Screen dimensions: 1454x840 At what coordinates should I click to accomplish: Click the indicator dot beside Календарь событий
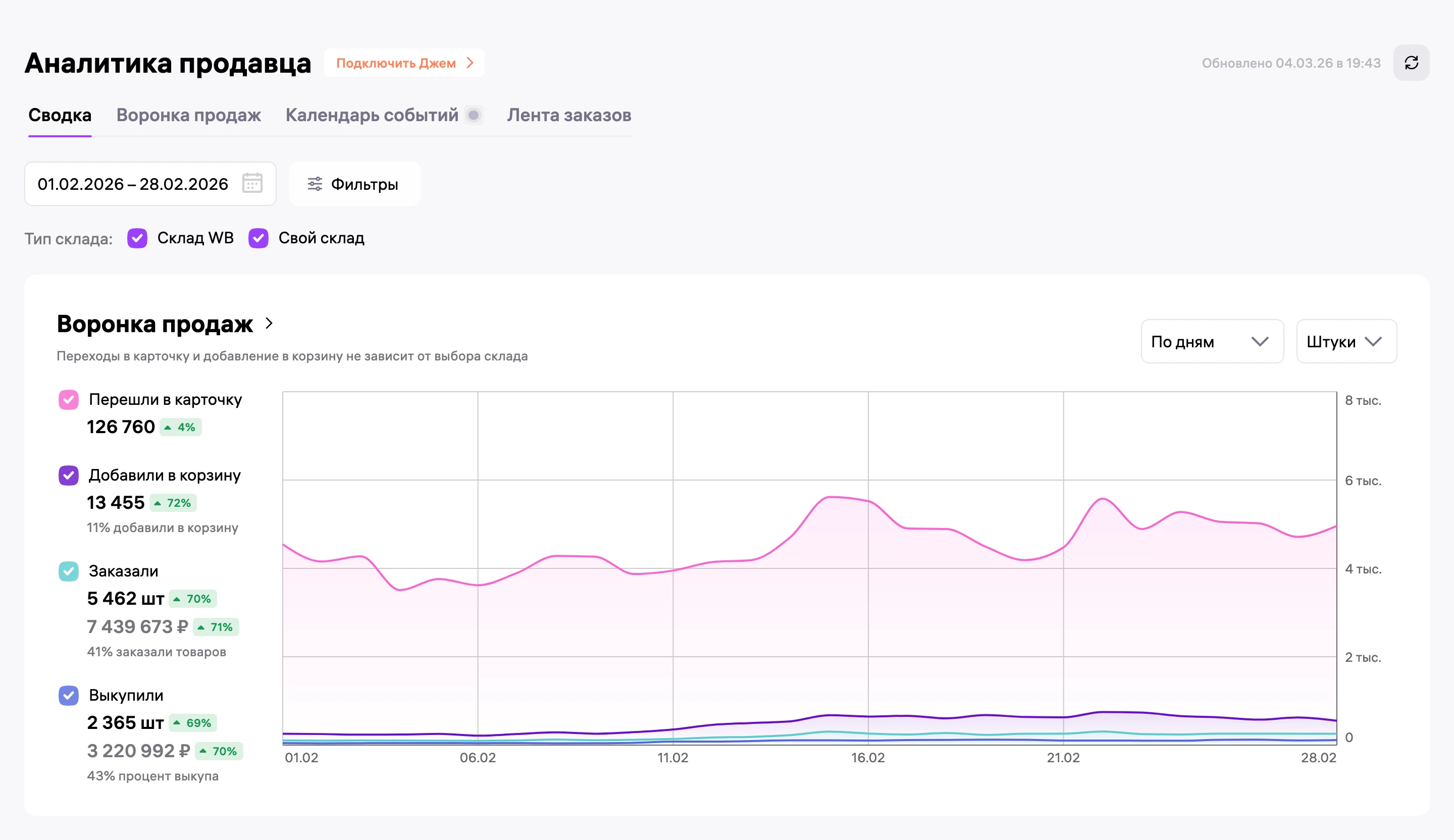(x=473, y=116)
